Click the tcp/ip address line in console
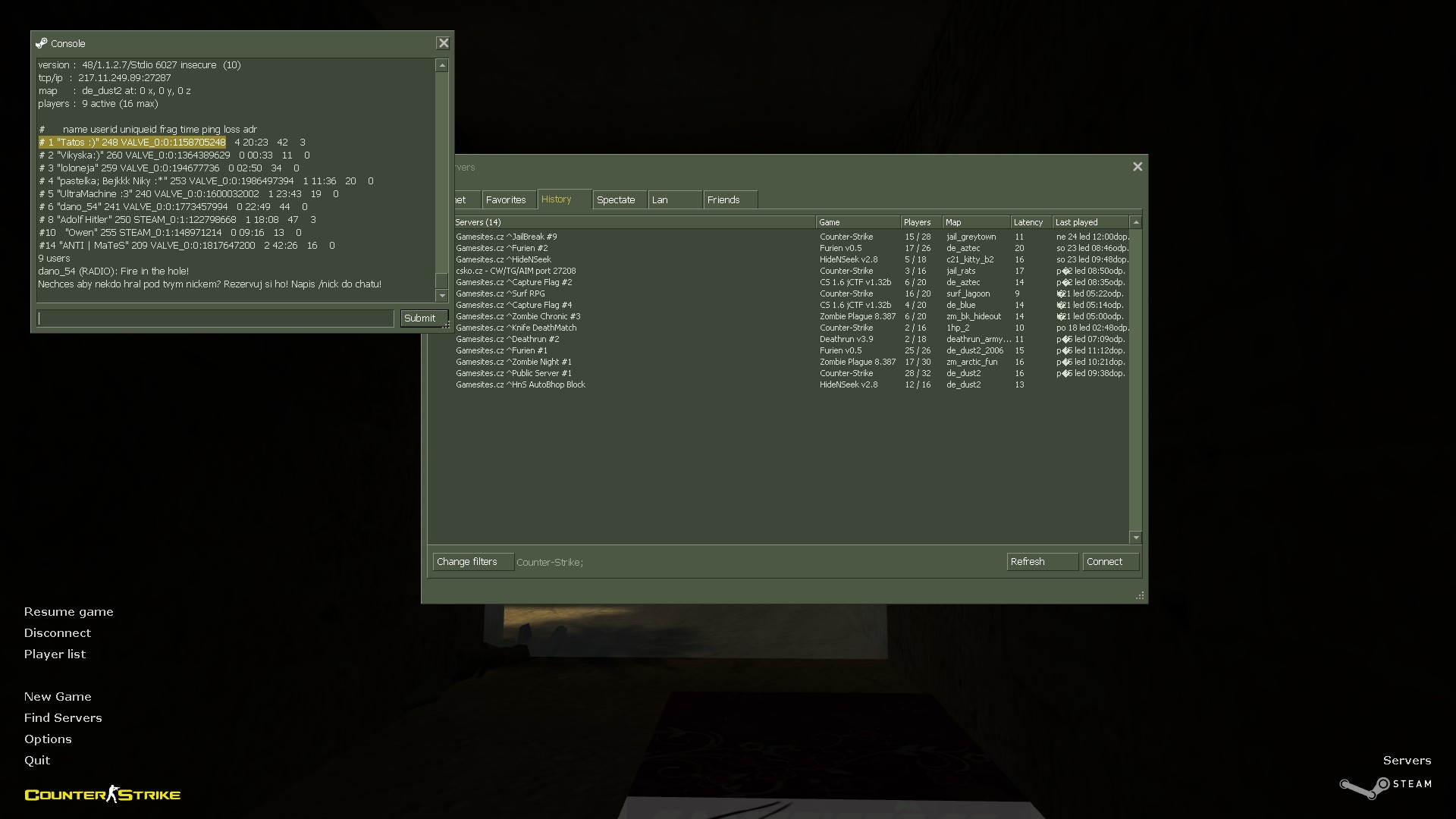Image resolution: width=1456 pixels, height=819 pixels. (105, 78)
